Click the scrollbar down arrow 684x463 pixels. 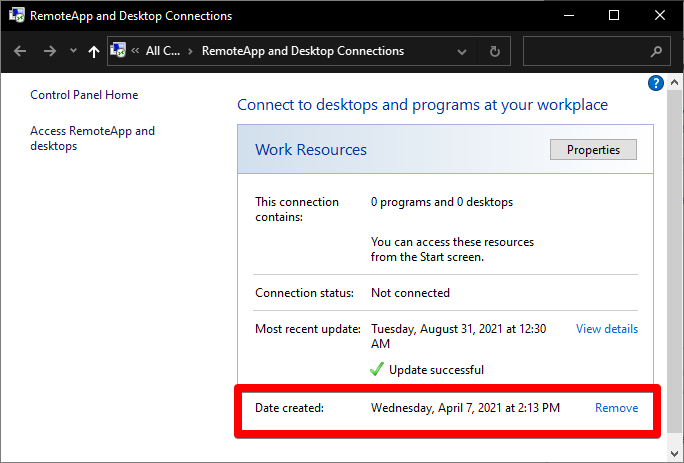click(674, 453)
